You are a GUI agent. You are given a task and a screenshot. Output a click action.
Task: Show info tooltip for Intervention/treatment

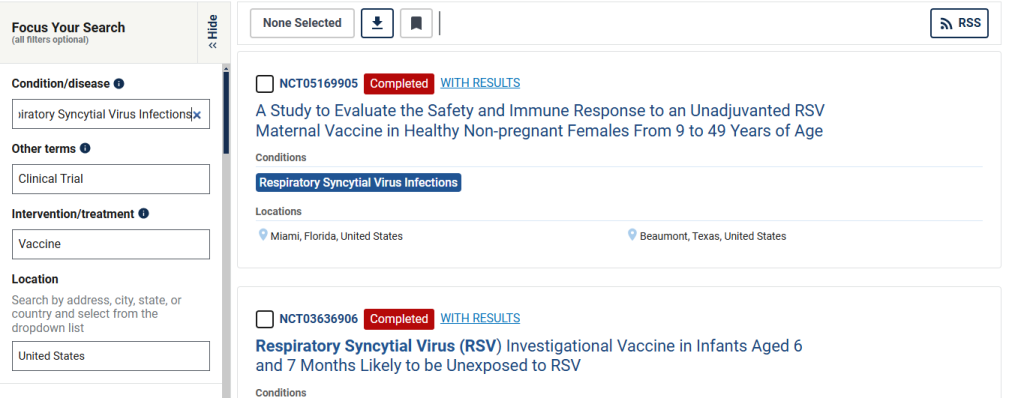point(144,214)
